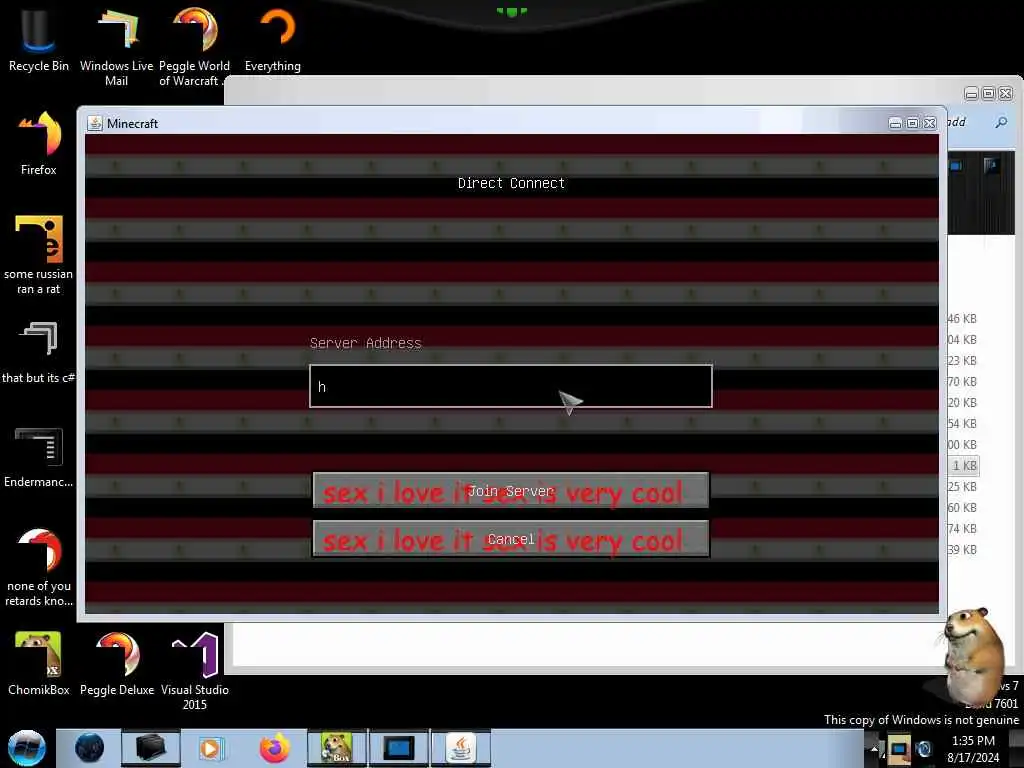Click the Join Server button
Screen dimensions: 1024x768
click(511, 490)
